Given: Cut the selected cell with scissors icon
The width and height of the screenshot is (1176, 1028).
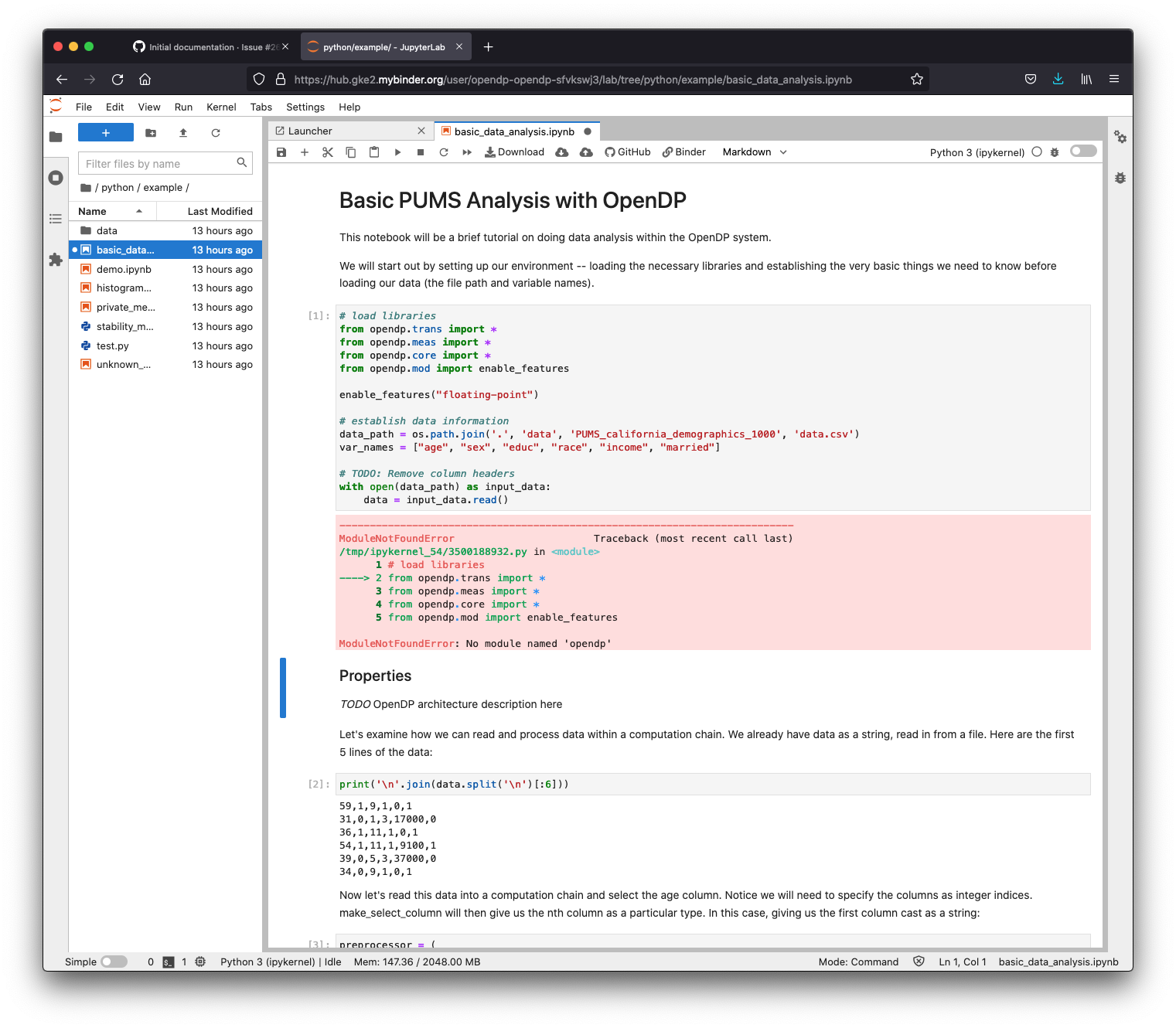Looking at the screenshot, I should pos(328,151).
